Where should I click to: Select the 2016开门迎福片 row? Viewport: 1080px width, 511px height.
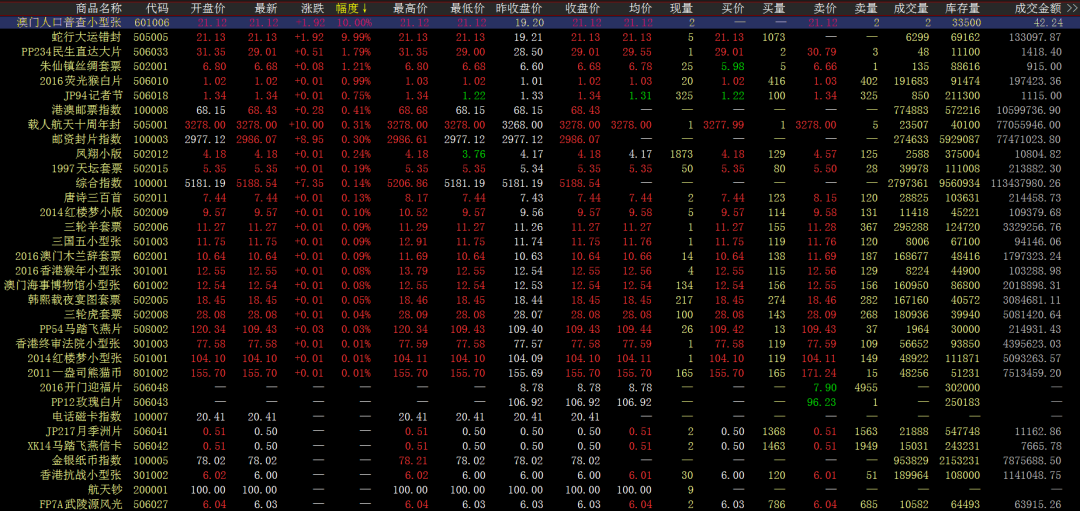click(x=540, y=388)
